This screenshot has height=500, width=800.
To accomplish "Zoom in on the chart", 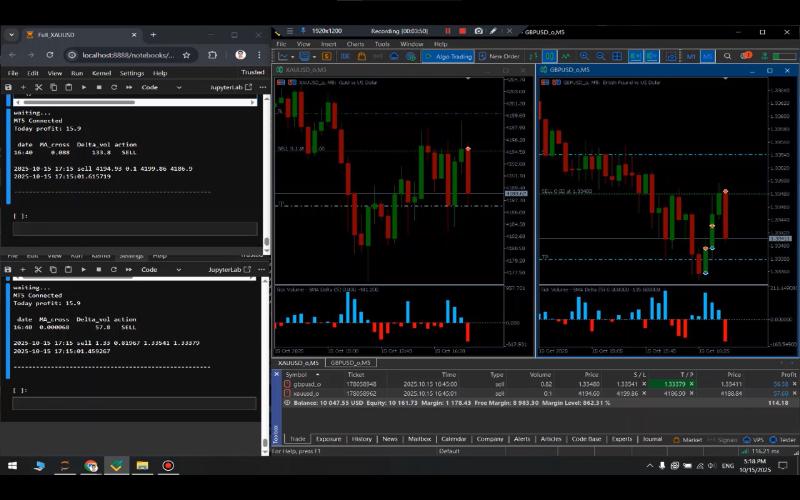I will click(x=584, y=56).
